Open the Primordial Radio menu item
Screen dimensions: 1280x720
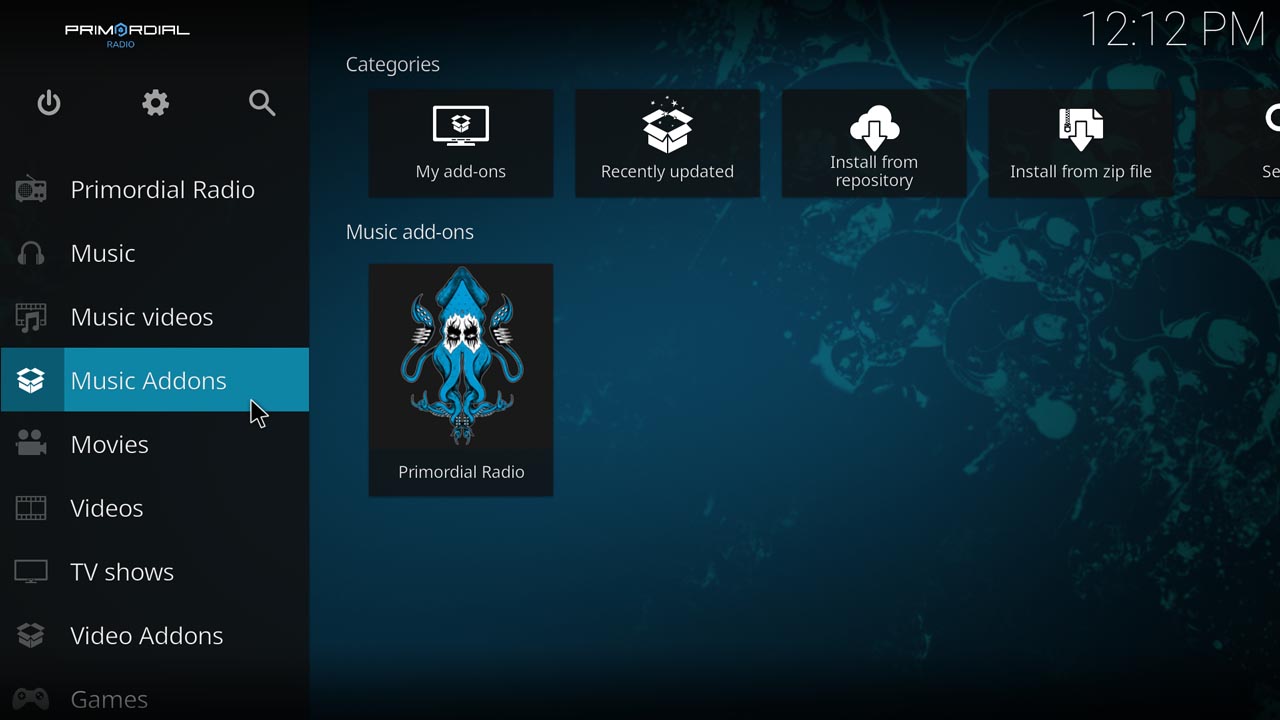tap(154, 189)
